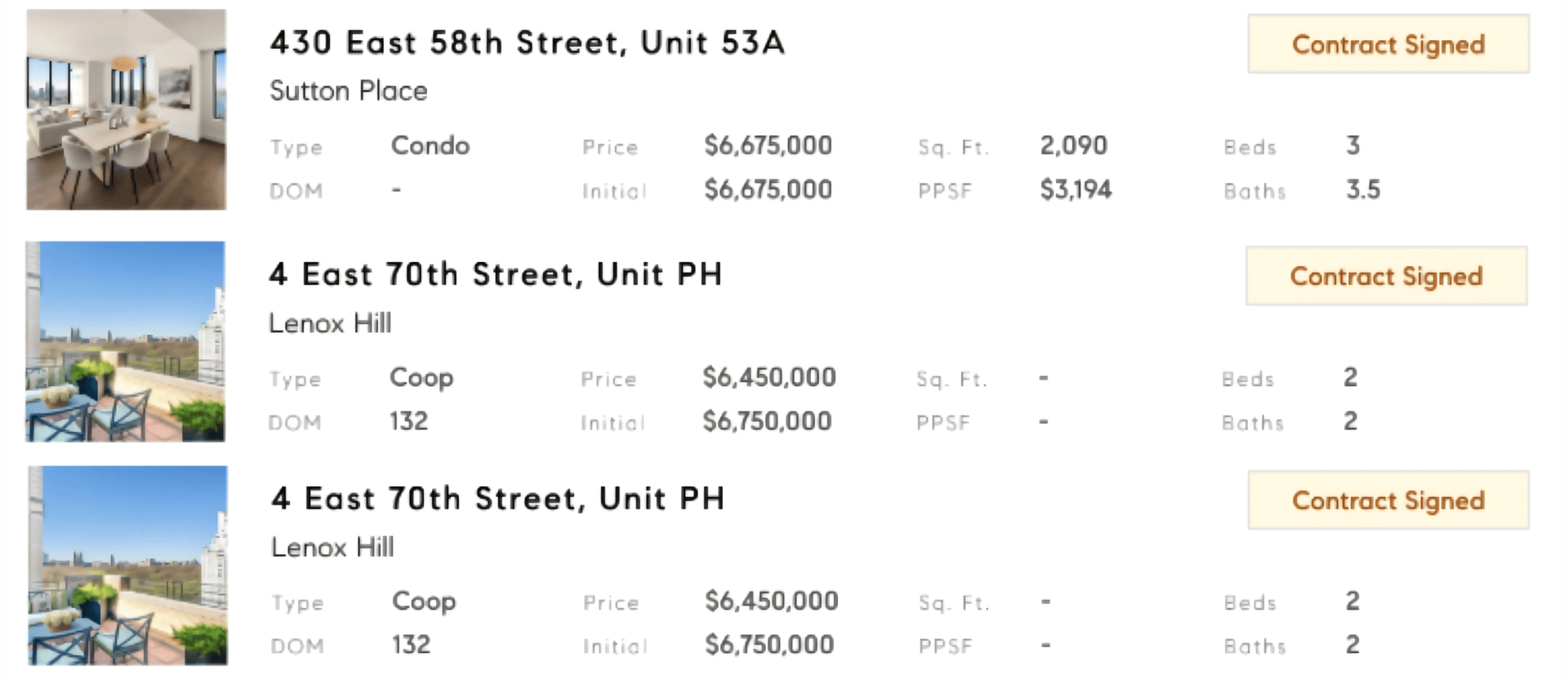Click the 2,090 Sq. Ft. value
1568x675 pixels.
pyautogui.click(x=1074, y=146)
